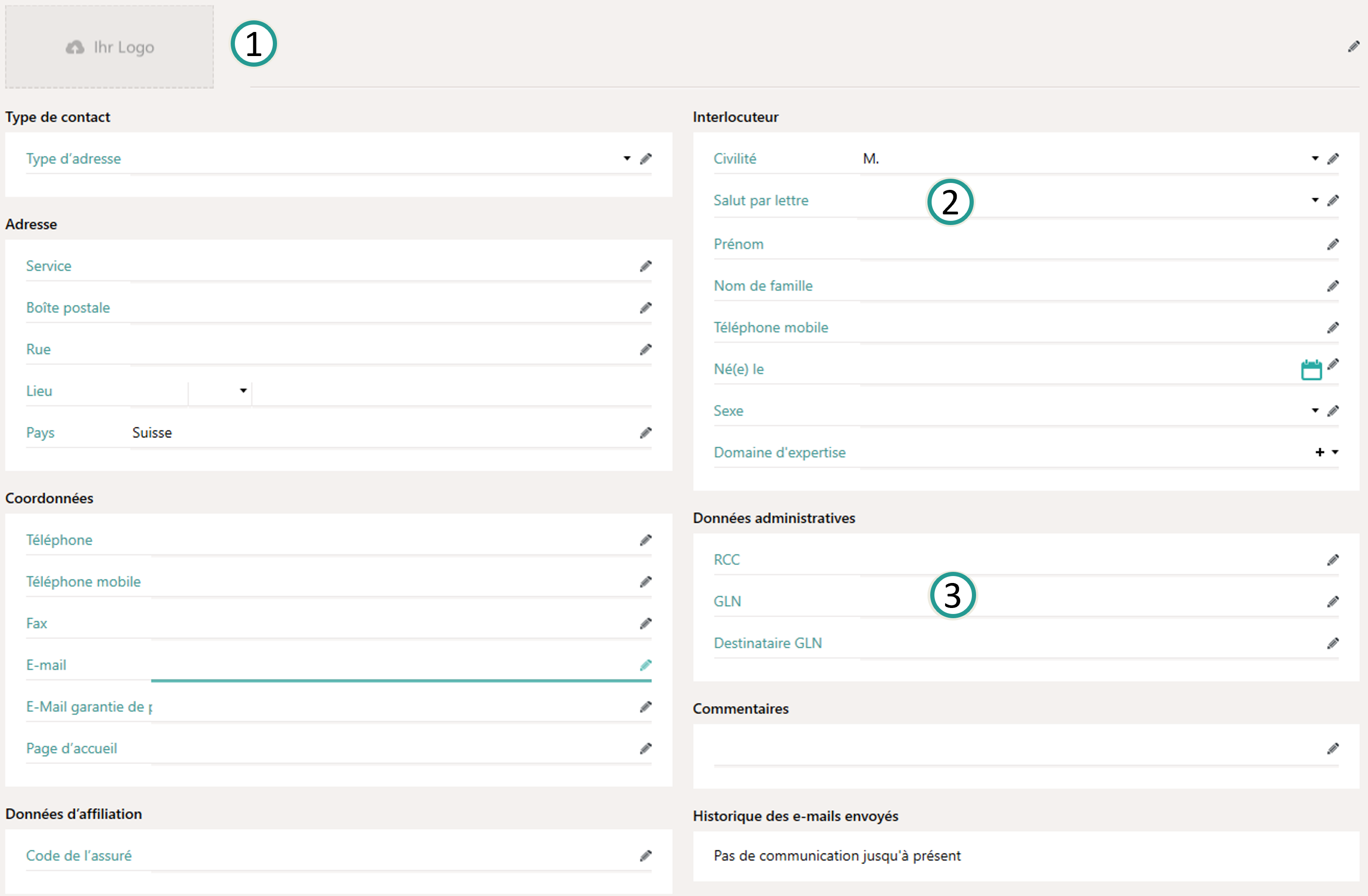This screenshot has width=1368, height=896.
Task: Expand the Lieu postal code dropdown
Action: [x=243, y=391]
